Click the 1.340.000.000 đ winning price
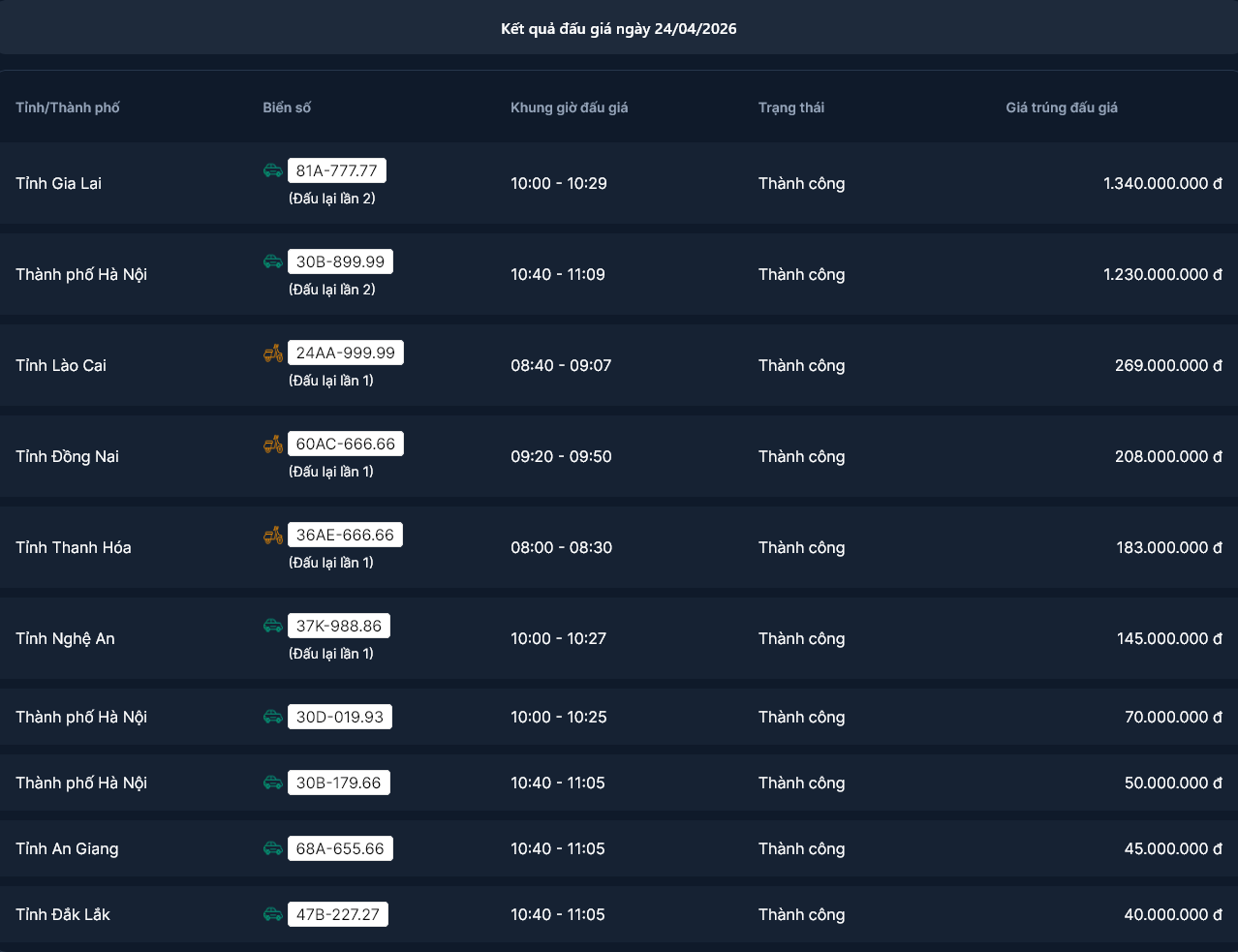The height and width of the screenshot is (952, 1238). [x=1162, y=183]
